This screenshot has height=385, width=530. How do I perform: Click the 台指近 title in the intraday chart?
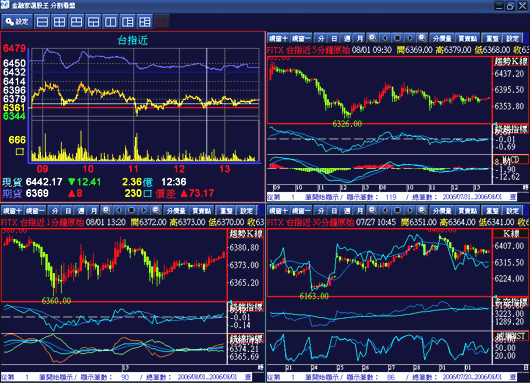tap(132, 41)
